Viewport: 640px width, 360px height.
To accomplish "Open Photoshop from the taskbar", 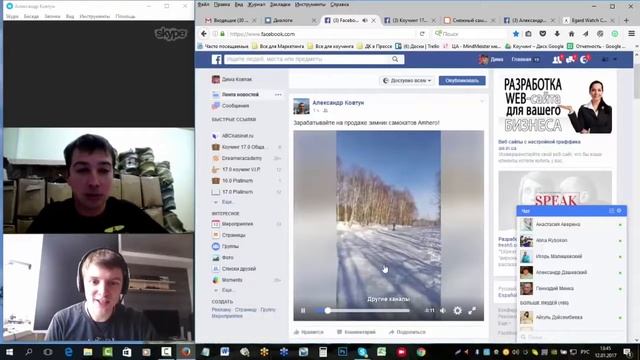I will (x=342, y=352).
